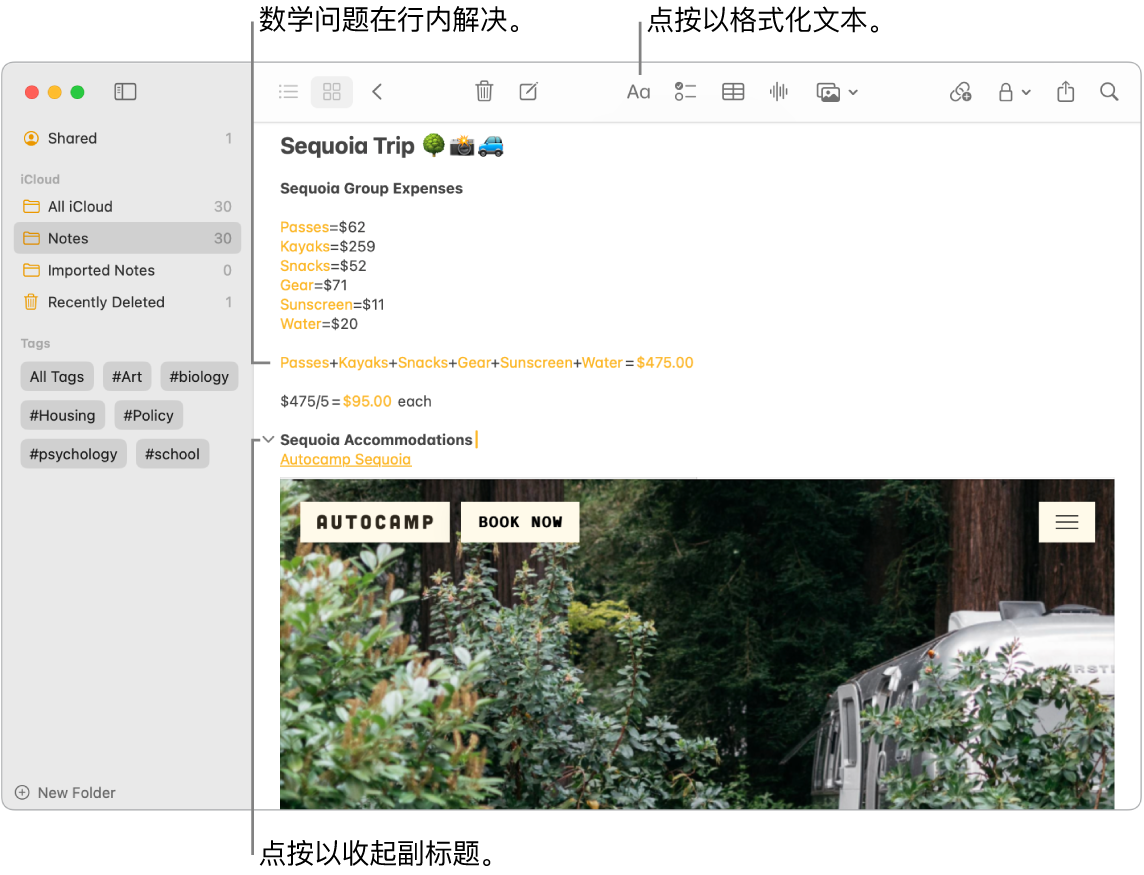This screenshot has width=1144, height=875.
Task: Insert a checklist
Action: point(685,92)
